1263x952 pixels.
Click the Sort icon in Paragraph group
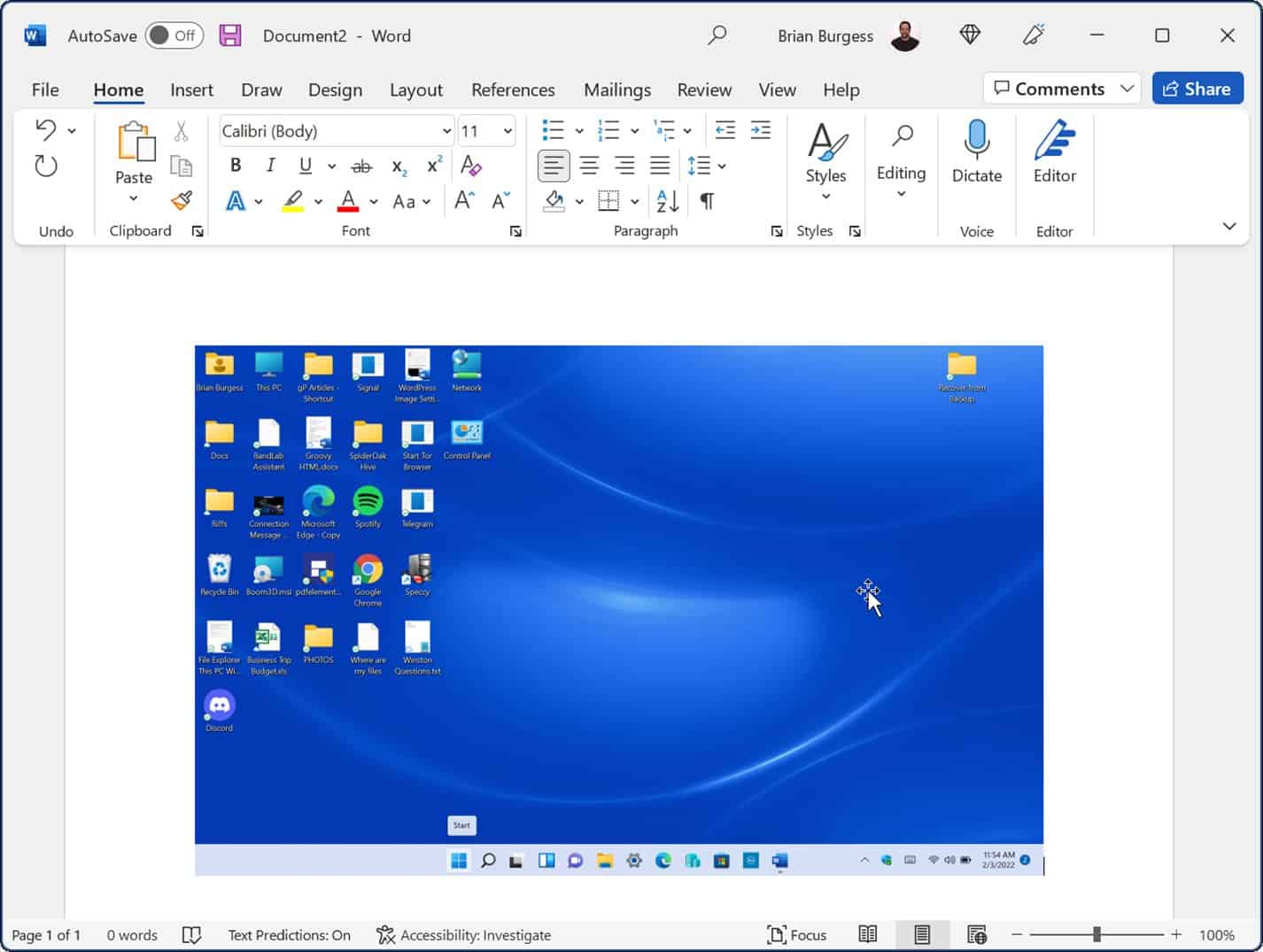coord(666,201)
